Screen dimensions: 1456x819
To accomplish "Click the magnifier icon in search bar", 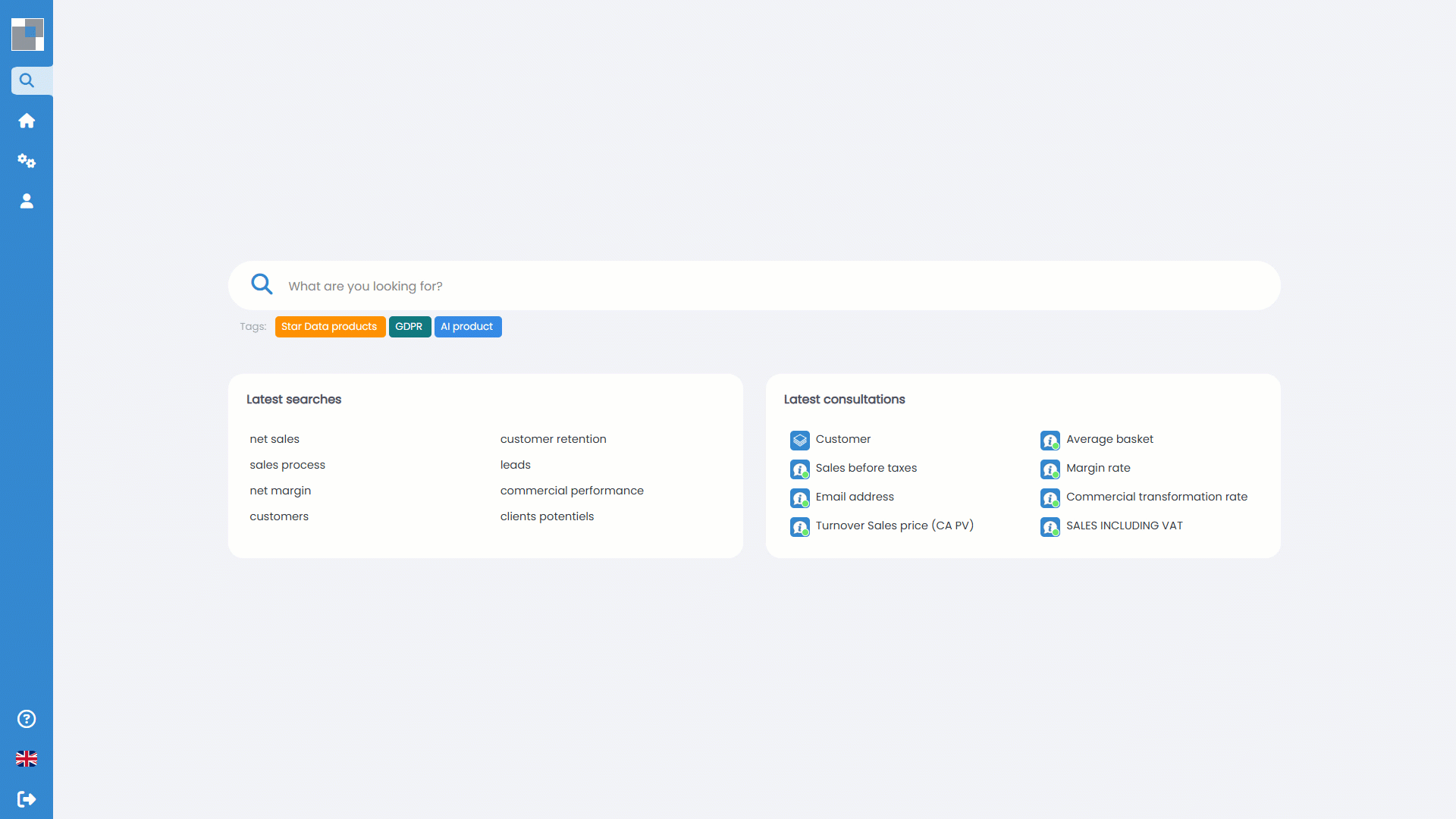I will click(x=262, y=285).
